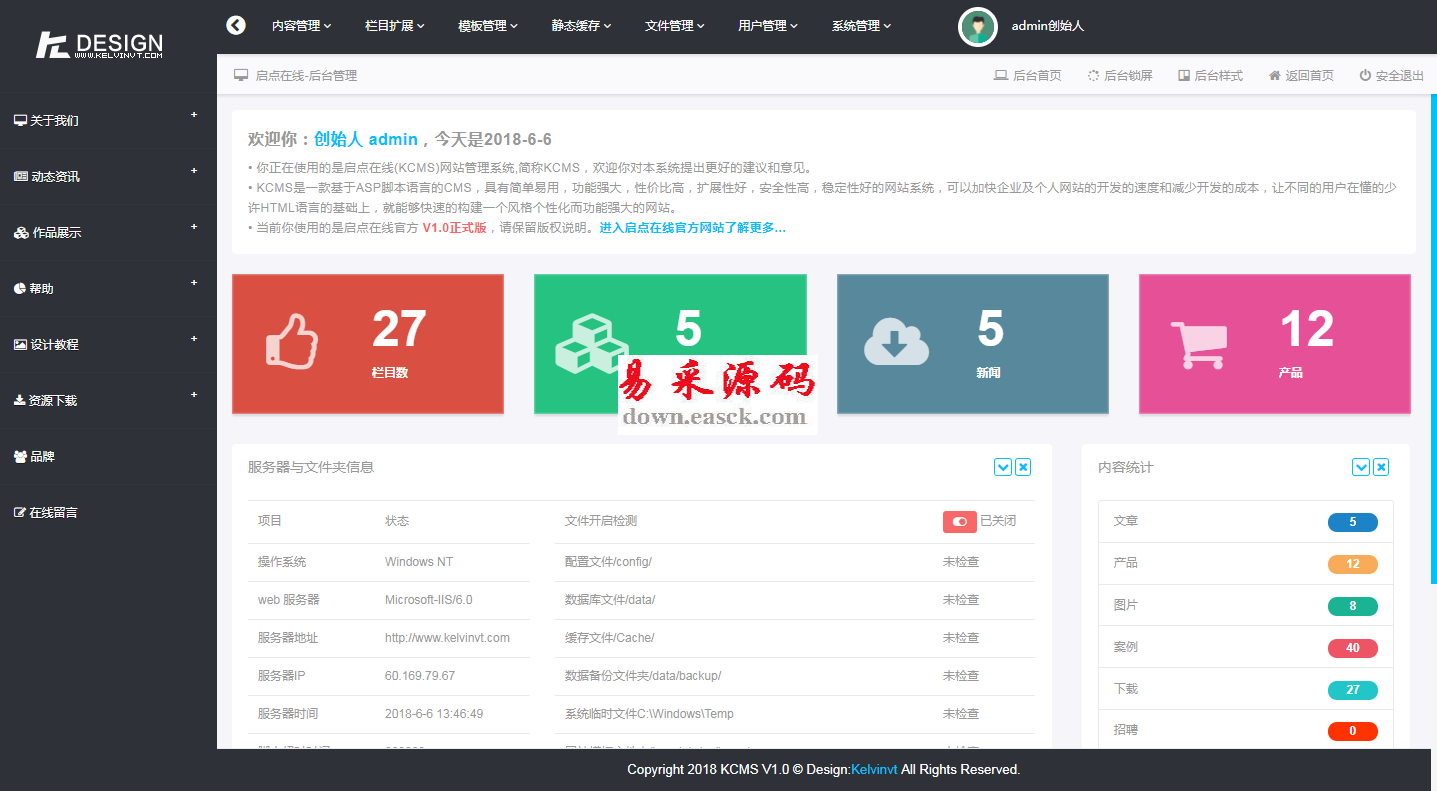
Task: Click 缓存文件/Cache/ row text
Action: coord(609,638)
